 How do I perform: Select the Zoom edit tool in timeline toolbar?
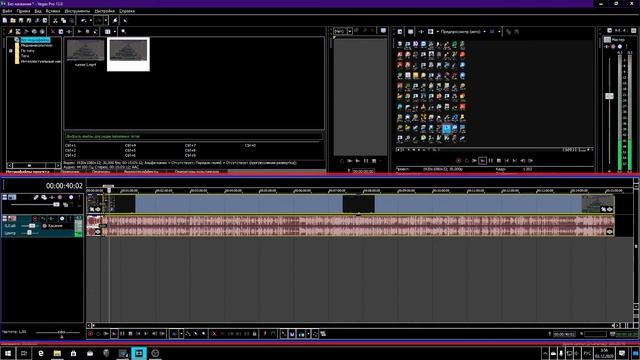204,334
